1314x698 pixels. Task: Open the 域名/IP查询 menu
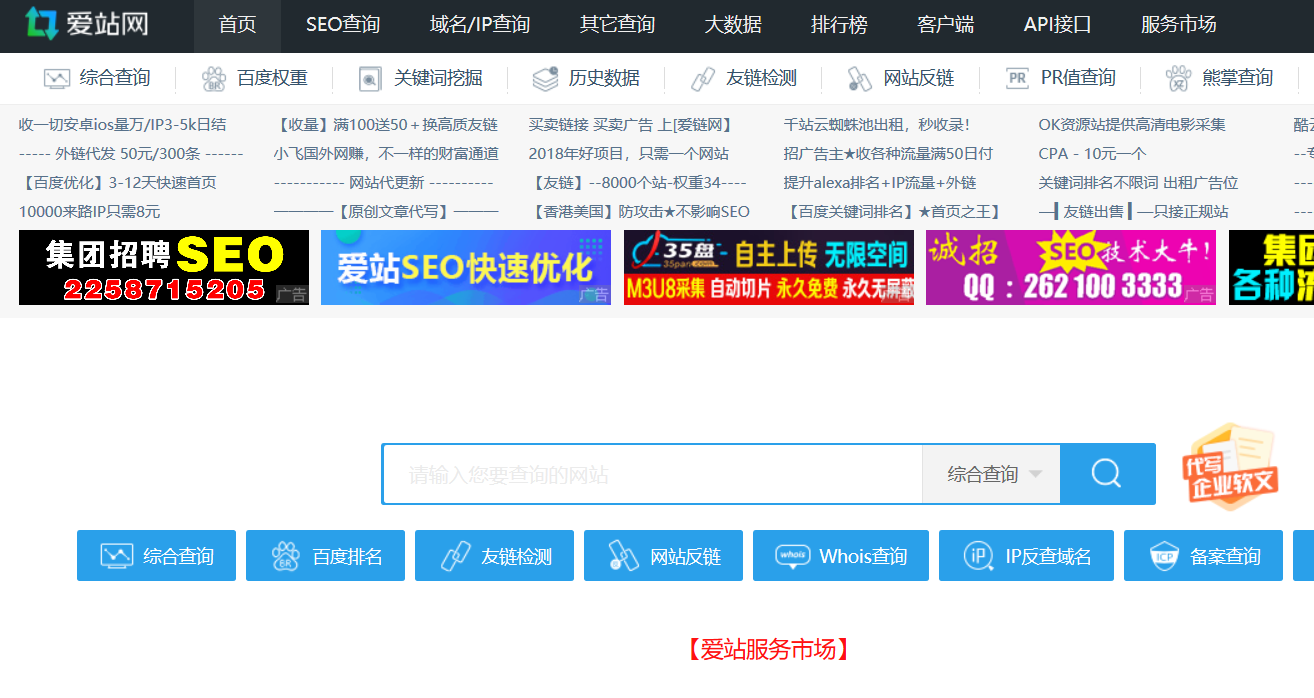pyautogui.click(x=480, y=25)
